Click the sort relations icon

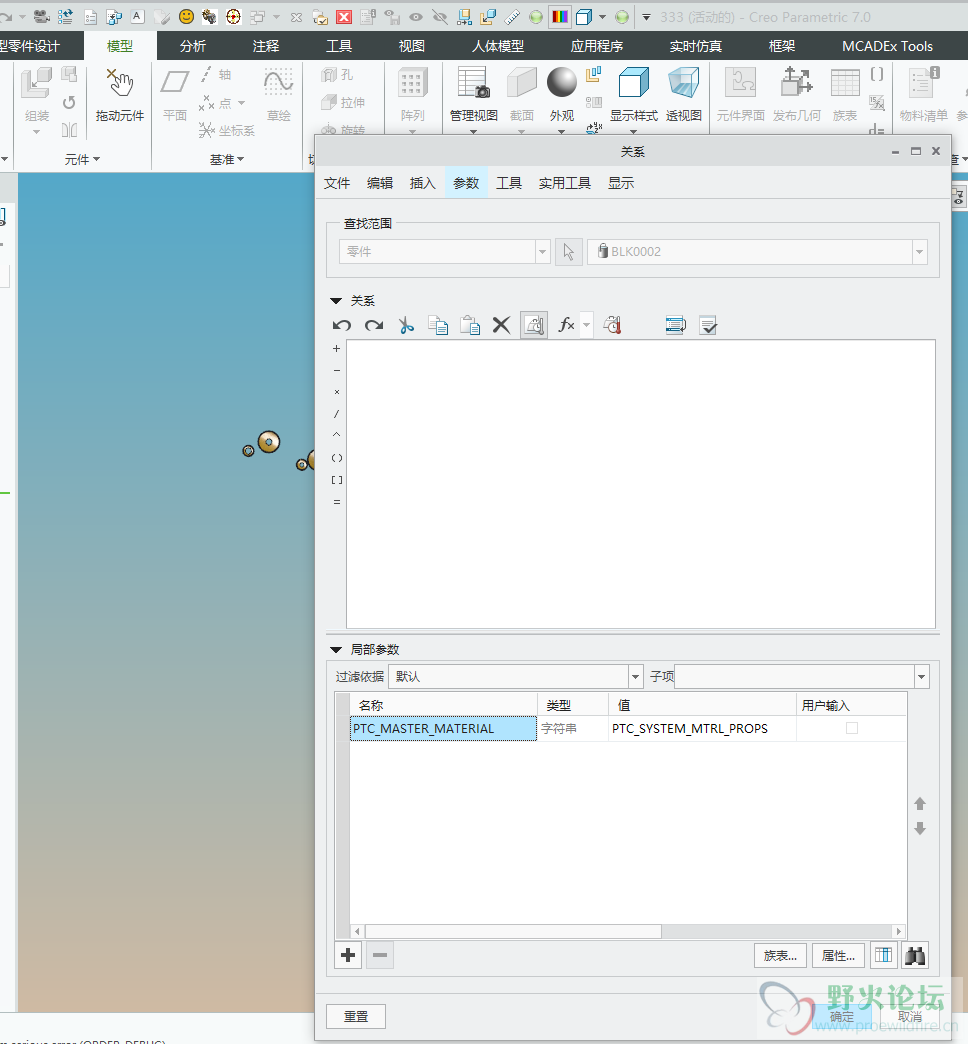(x=676, y=326)
